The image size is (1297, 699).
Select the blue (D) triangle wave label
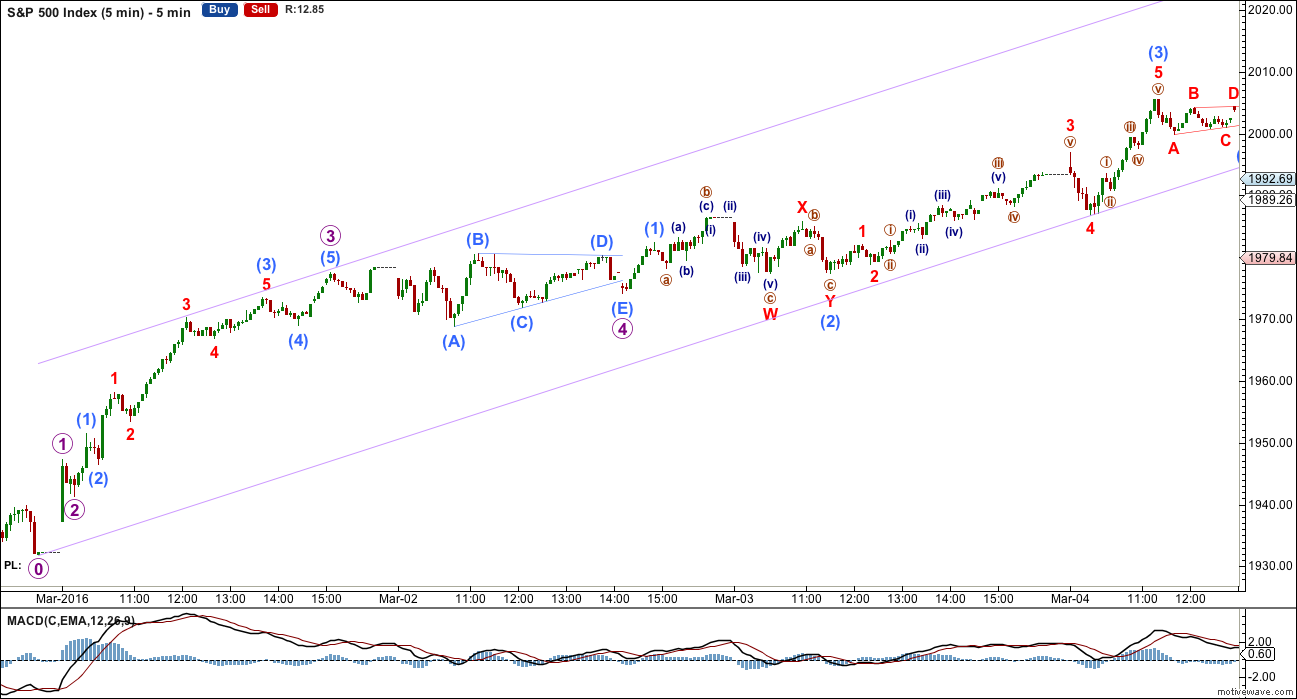pyautogui.click(x=601, y=241)
